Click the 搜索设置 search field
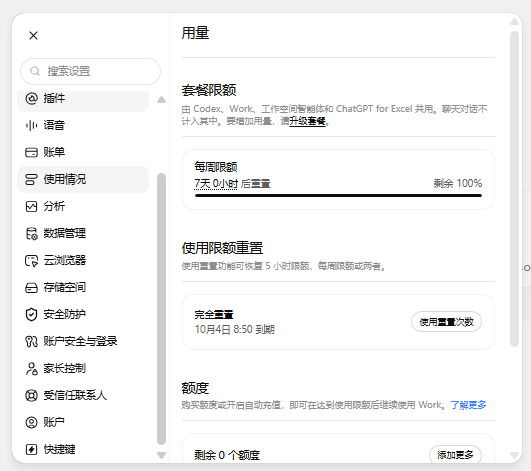Image resolution: width=531 pixels, height=471 pixels. (x=90, y=71)
